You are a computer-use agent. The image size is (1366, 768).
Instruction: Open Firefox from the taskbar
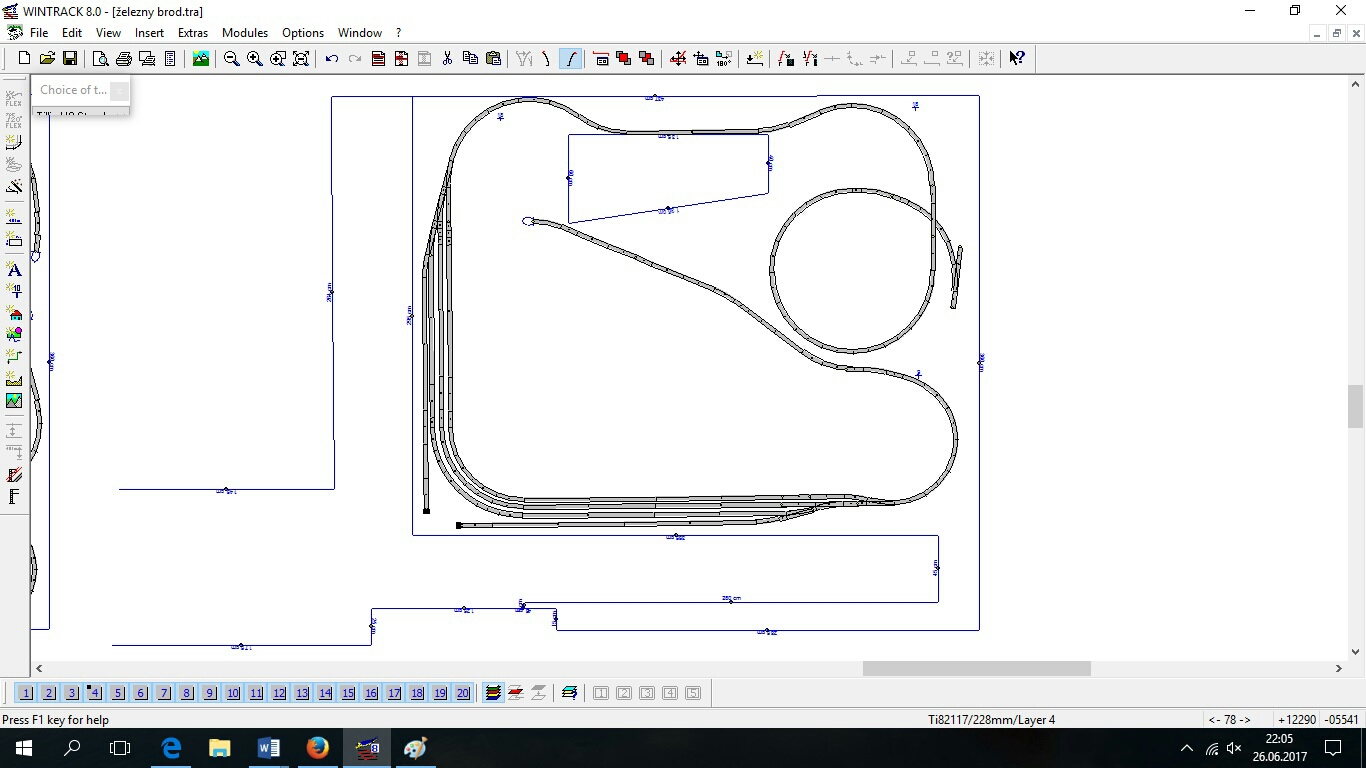coord(318,748)
